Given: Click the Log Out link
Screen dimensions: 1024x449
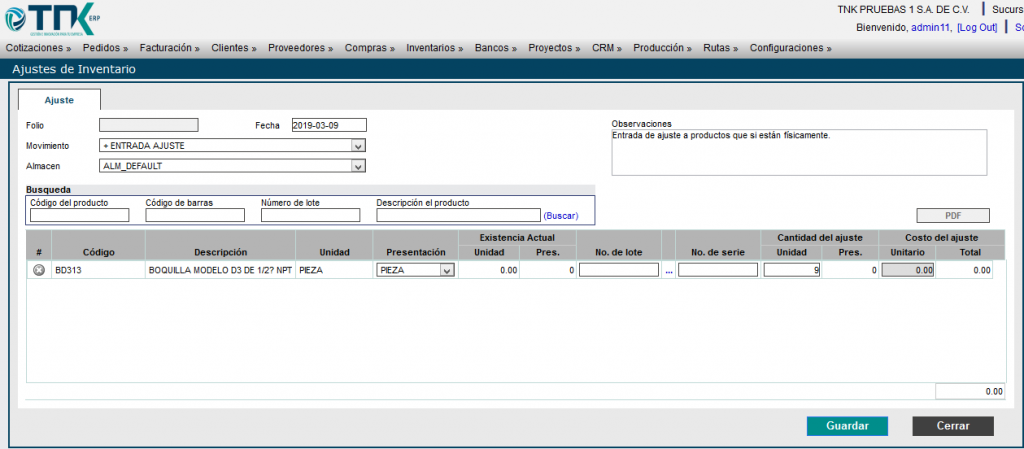Looking at the screenshot, I should click(x=977, y=27).
